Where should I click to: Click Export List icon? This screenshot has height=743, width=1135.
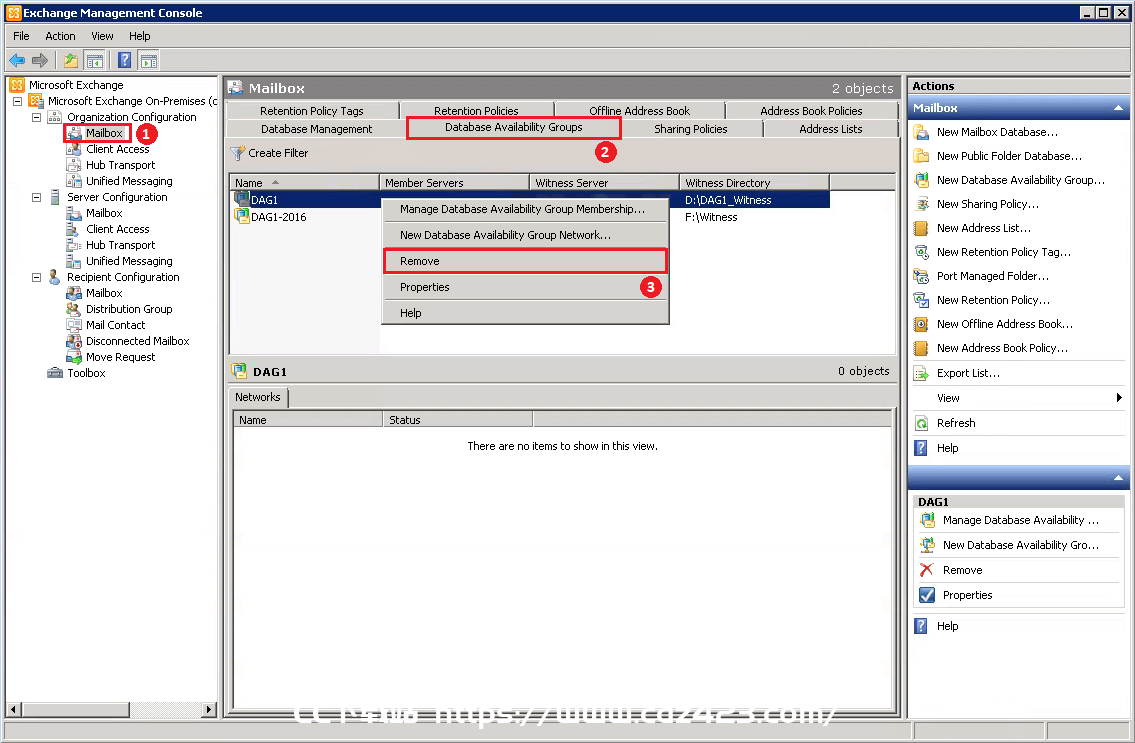[921, 373]
